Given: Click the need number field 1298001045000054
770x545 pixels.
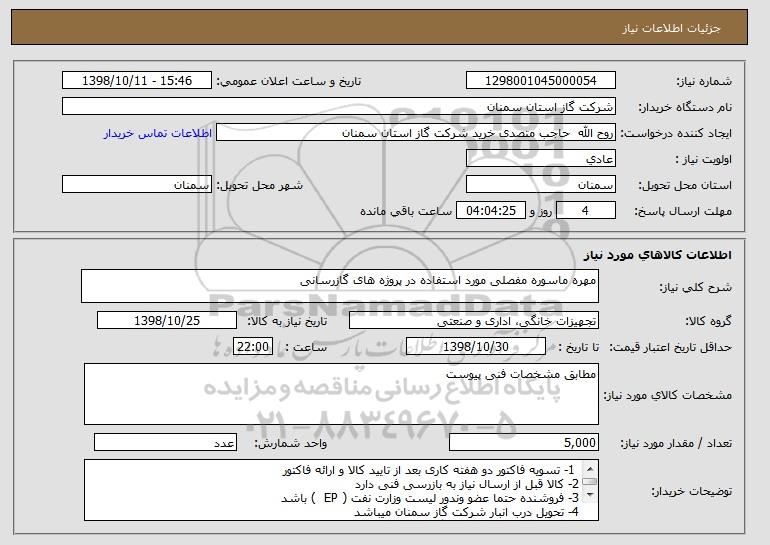Looking at the screenshot, I should tap(541, 81).
